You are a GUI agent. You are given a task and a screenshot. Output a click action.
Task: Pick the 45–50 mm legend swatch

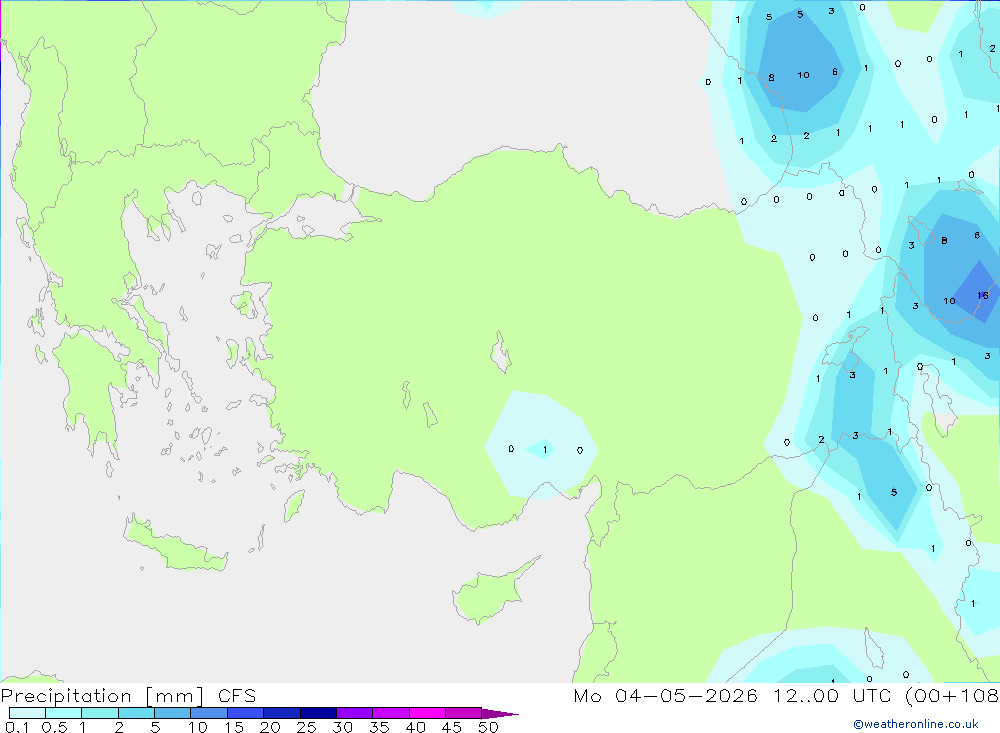[464, 713]
